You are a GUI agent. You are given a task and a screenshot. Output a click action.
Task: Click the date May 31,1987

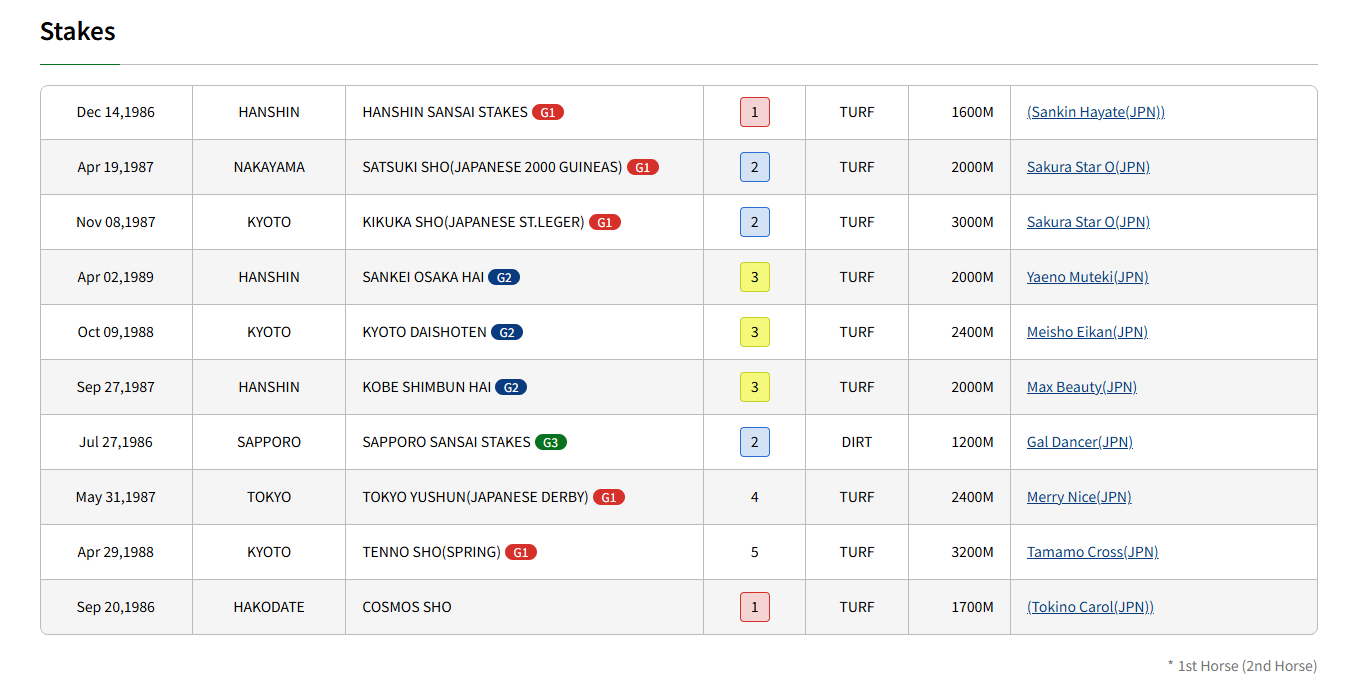pyautogui.click(x=116, y=497)
